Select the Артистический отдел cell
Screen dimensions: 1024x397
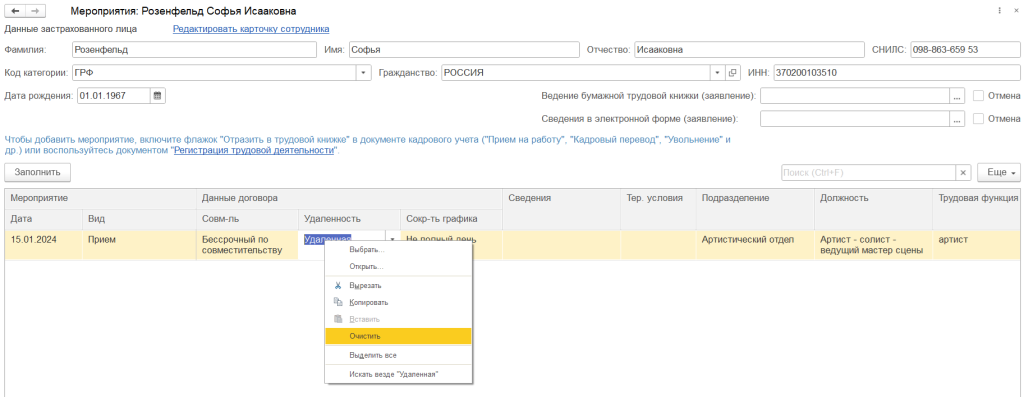tap(755, 245)
